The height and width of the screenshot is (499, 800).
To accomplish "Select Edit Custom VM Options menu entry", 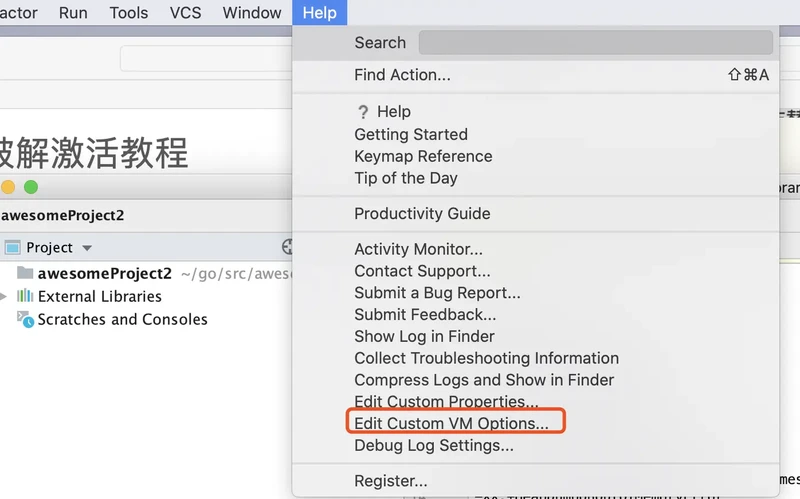I will [451, 424].
